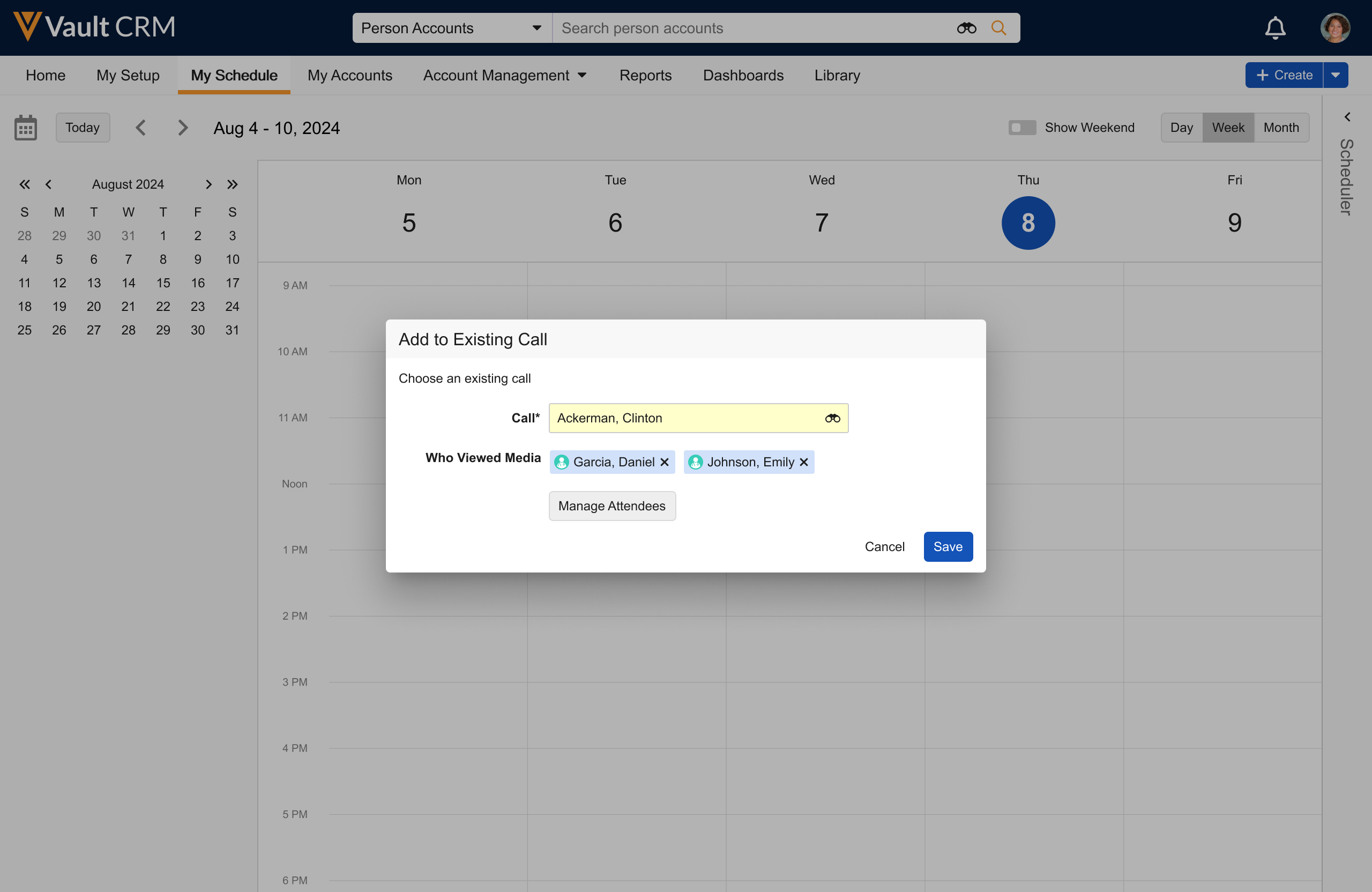Click the notifications bell icon

[1274, 28]
